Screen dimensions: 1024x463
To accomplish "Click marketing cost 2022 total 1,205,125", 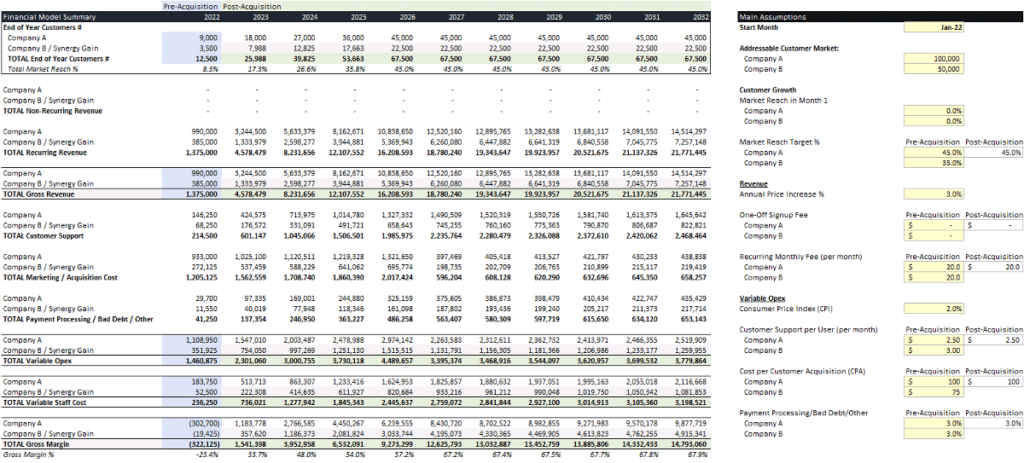I will tap(203, 278).
